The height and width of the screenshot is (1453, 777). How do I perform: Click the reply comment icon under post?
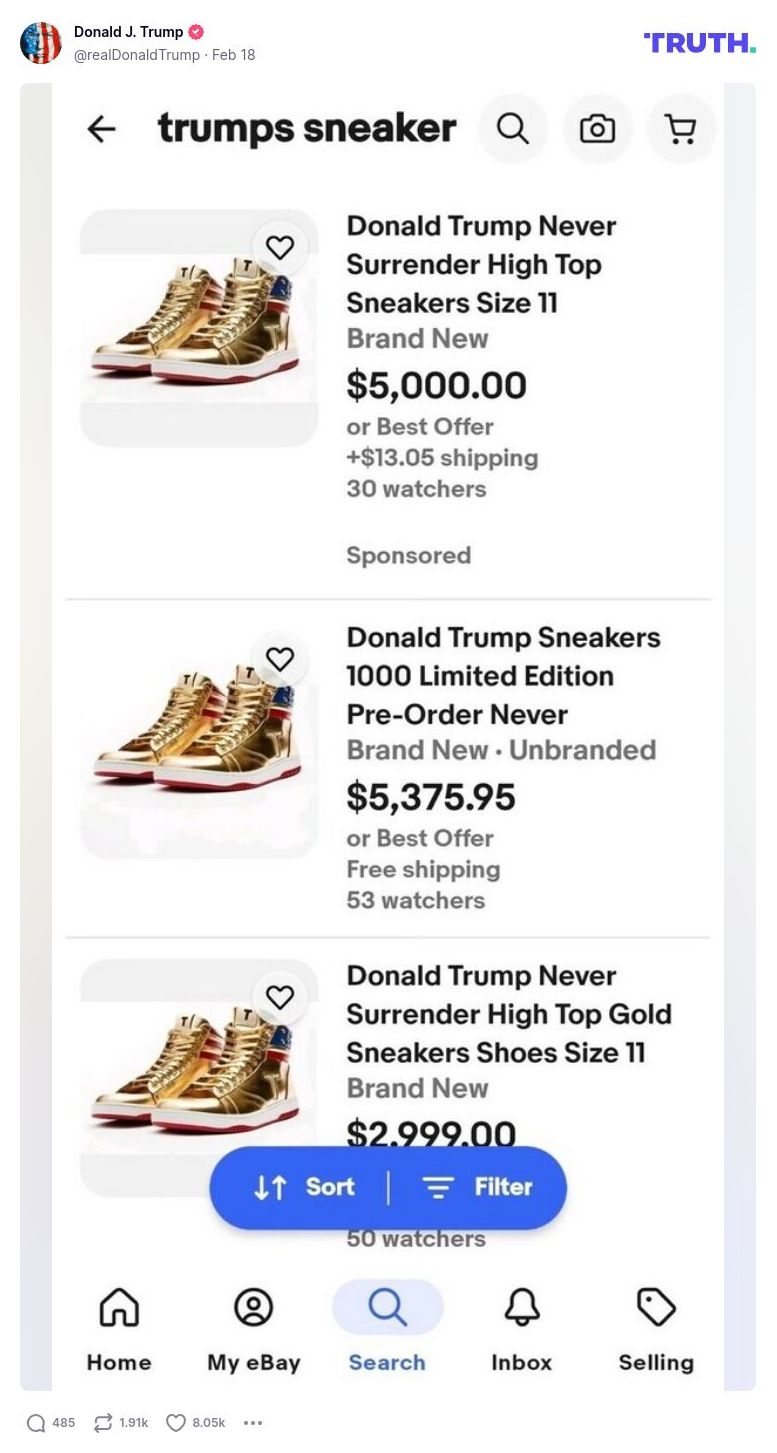36,1423
